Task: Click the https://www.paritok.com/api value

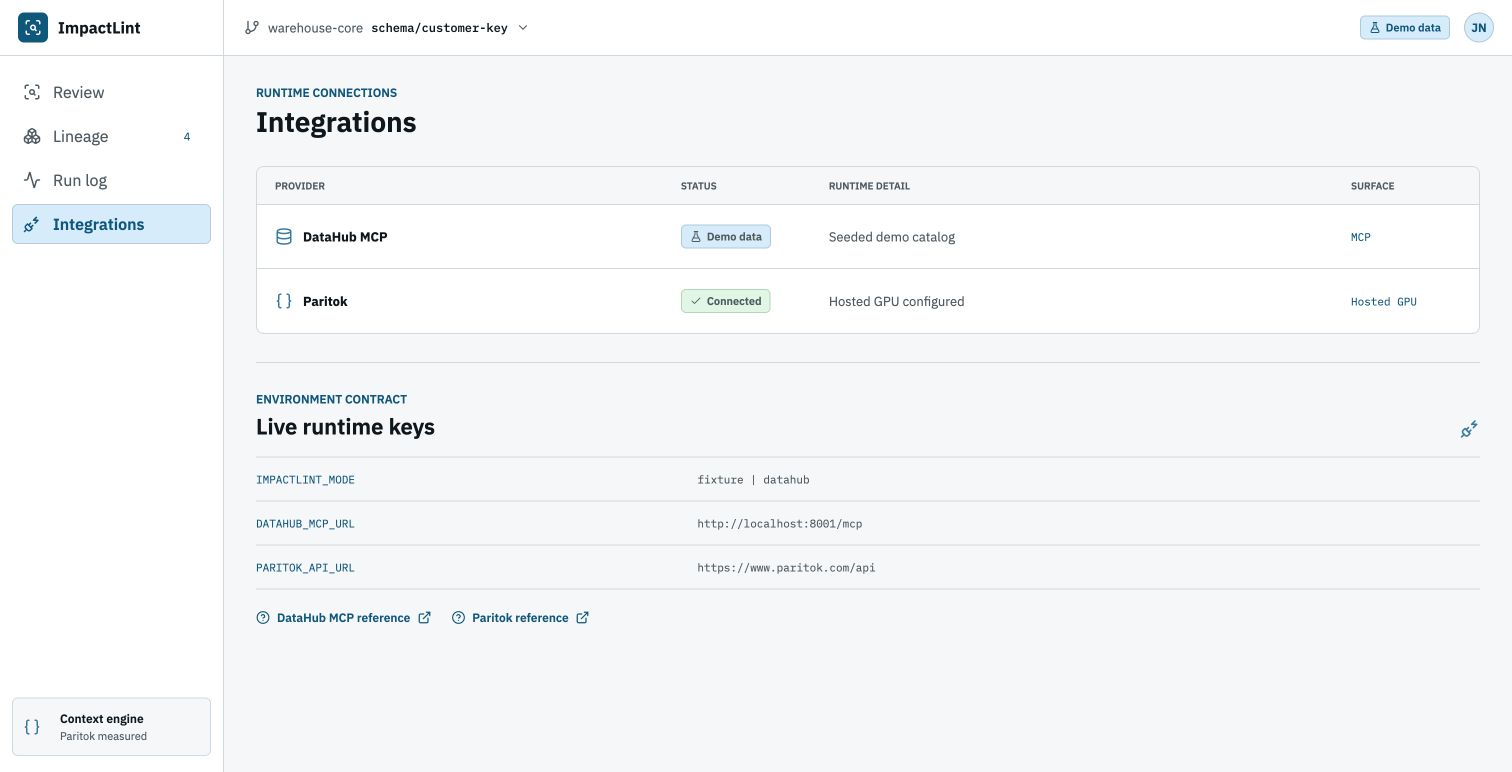Action: (x=786, y=568)
